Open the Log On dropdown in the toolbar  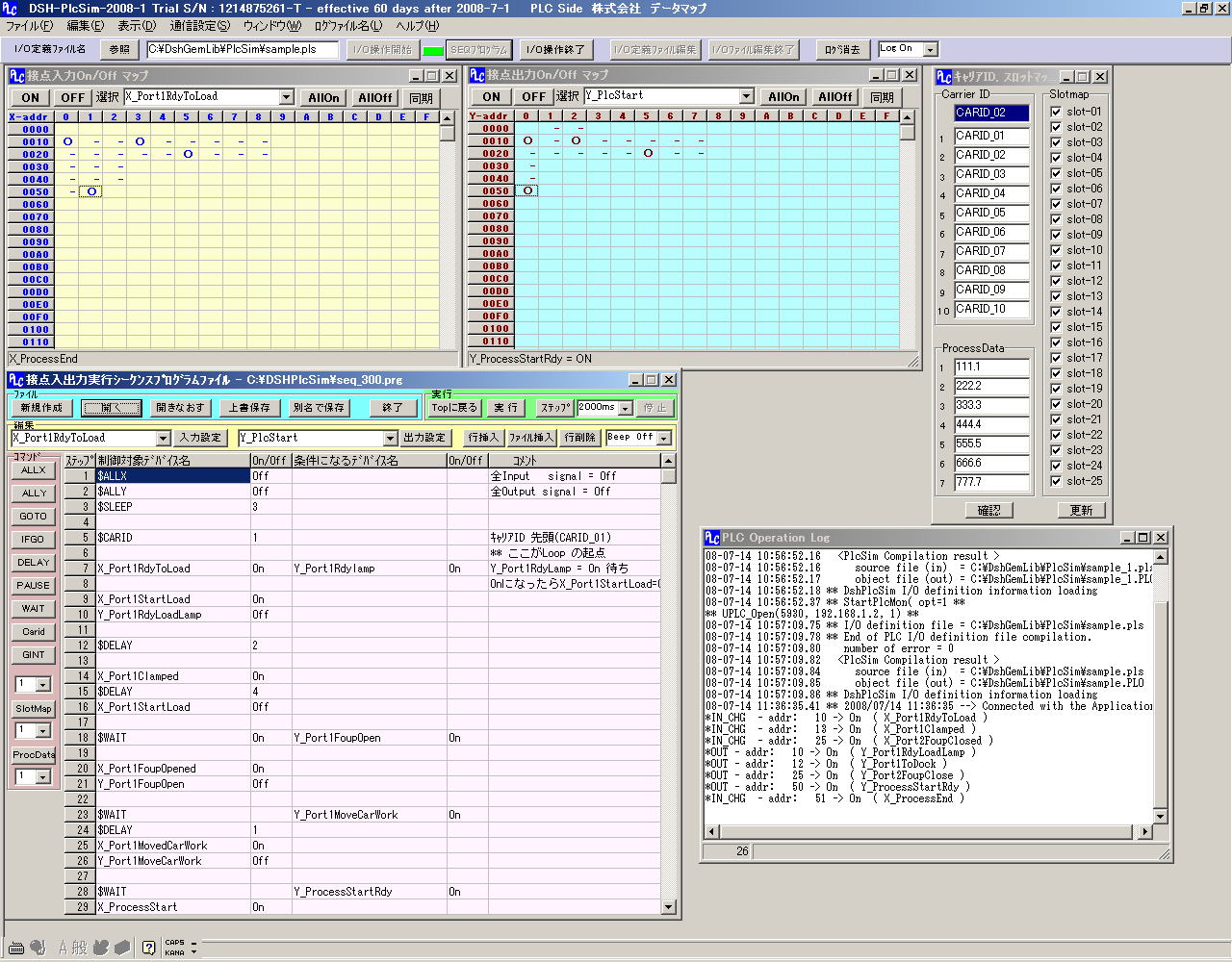coord(930,49)
